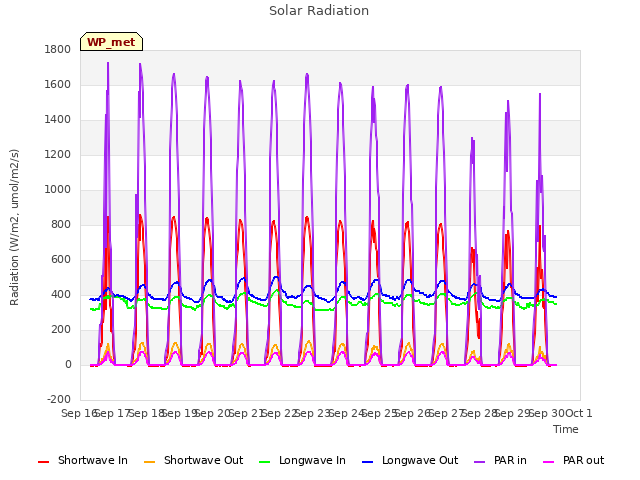Toggle the Shortwave Out legend entry
This screenshot has height=480, width=640.
click(x=193, y=460)
